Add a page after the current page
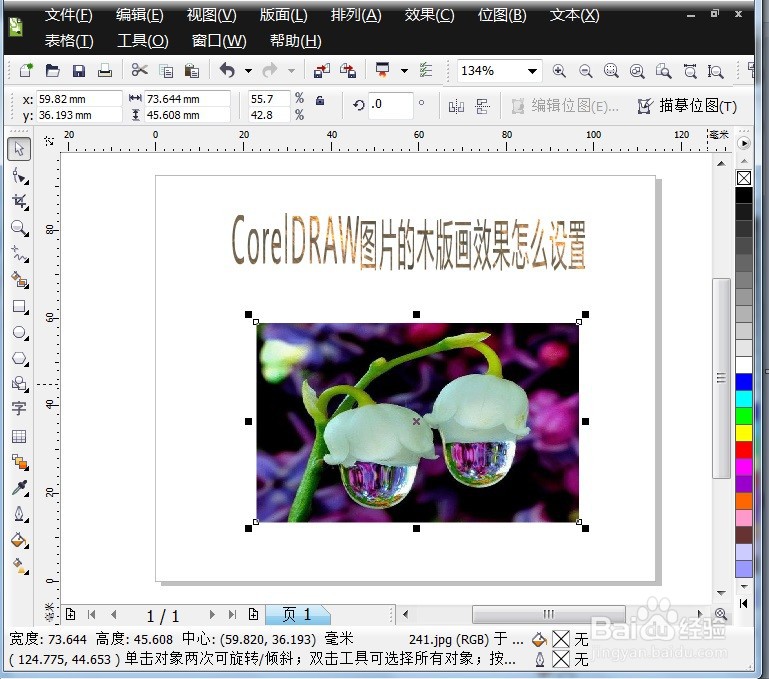Viewport: 769px width, 679px height. click(x=254, y=614)
